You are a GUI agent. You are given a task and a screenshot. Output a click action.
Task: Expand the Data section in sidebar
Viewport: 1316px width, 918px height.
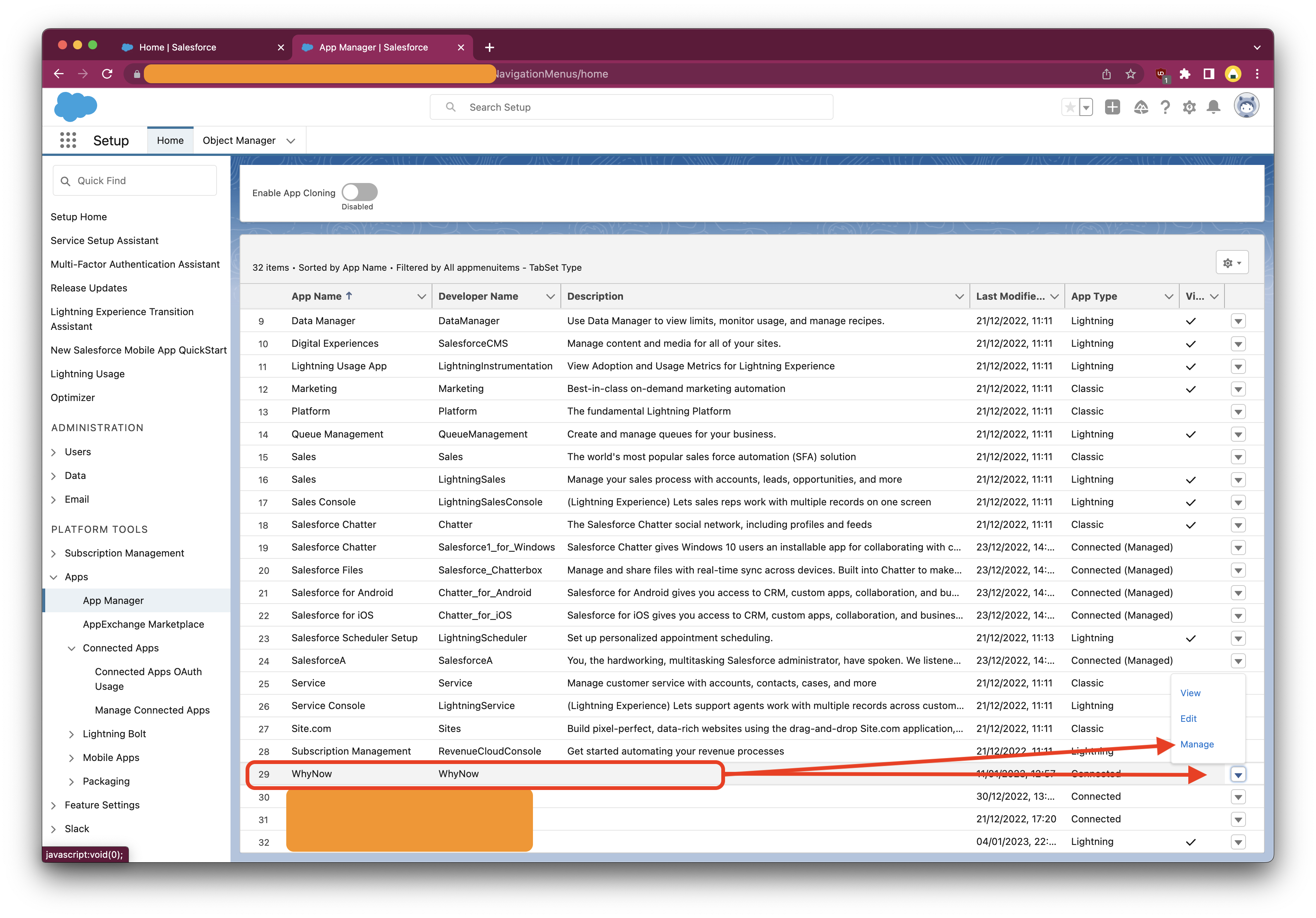point(53,476)
